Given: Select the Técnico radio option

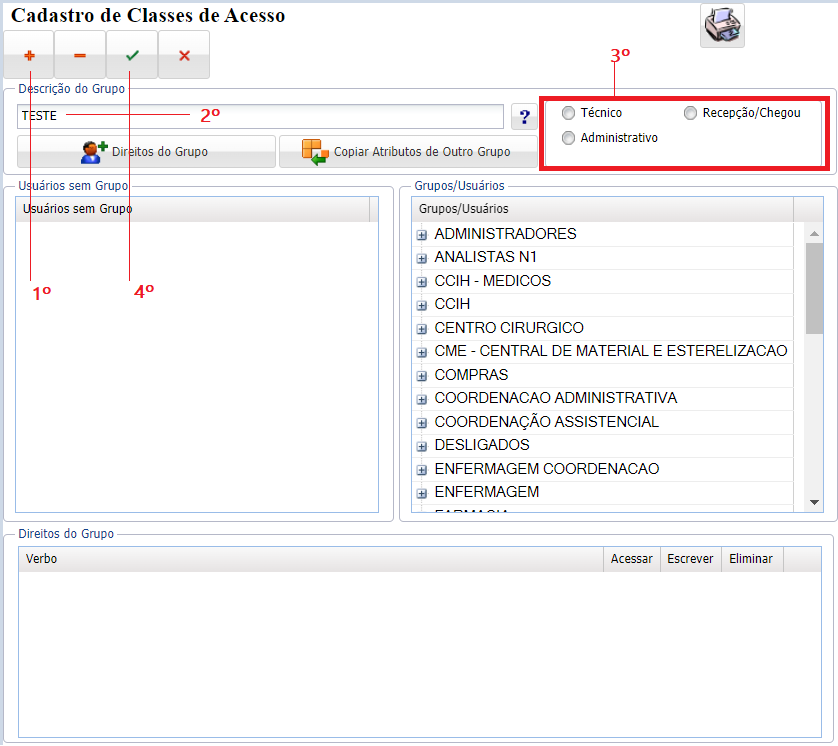Looking at the screenshot, I should coord(569,113).
